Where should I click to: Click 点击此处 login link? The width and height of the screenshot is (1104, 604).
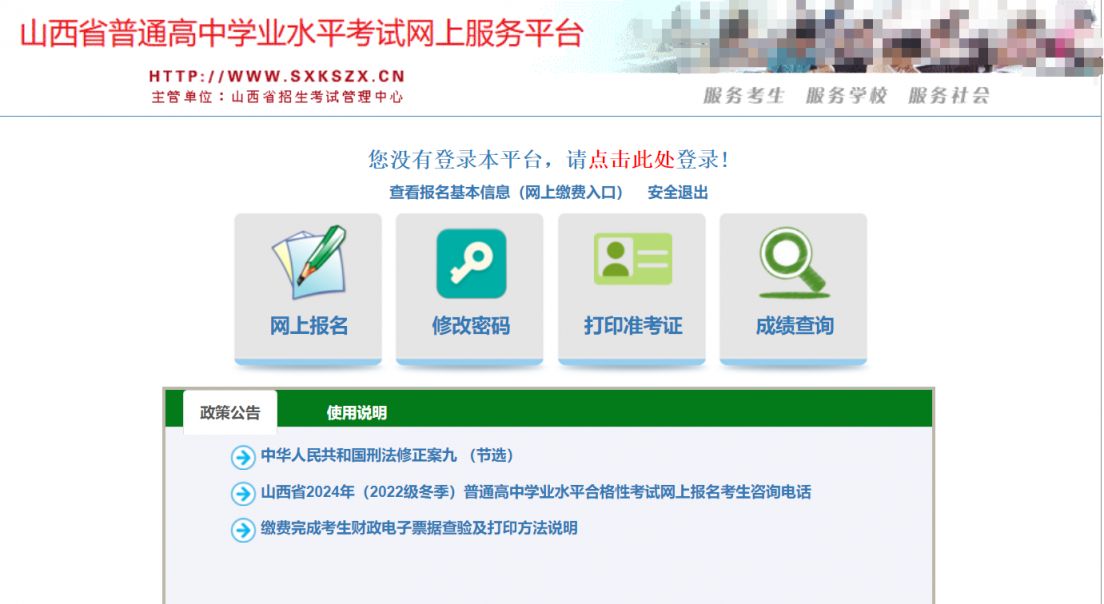tap(631, 159)
